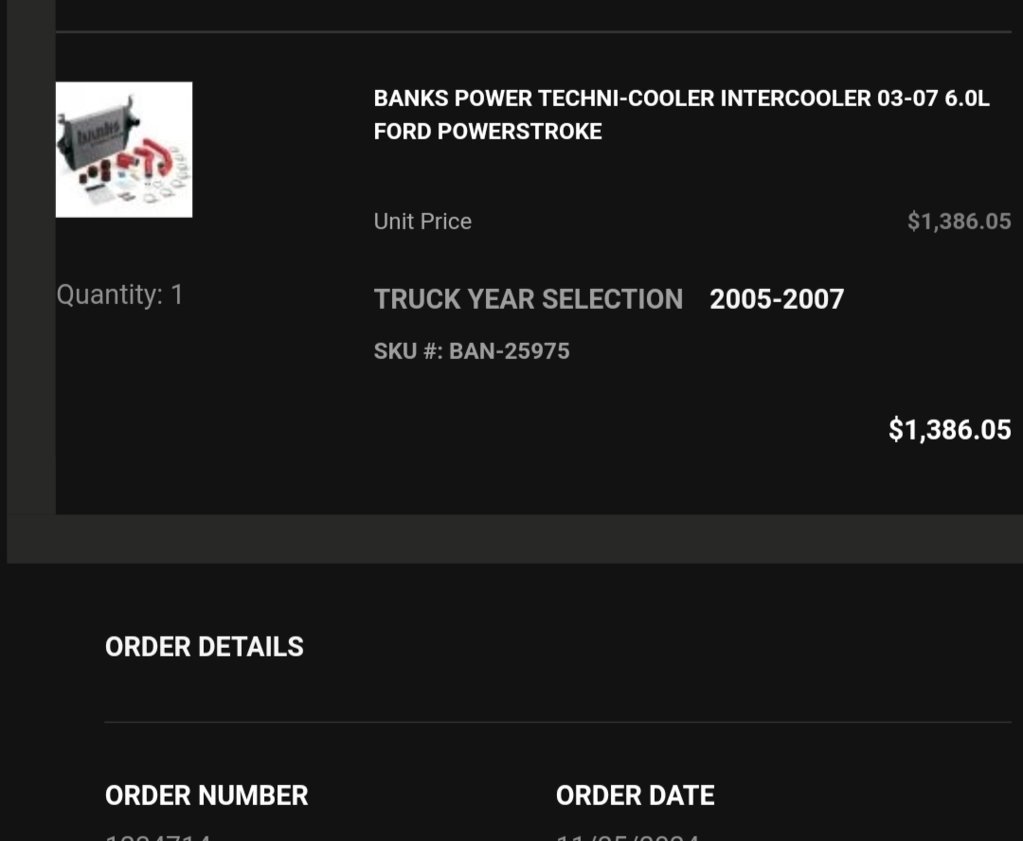The width and height of the screenshot is (1023, 841).
Task: Select the partially visible order date value
Action: tap(628, 836)
